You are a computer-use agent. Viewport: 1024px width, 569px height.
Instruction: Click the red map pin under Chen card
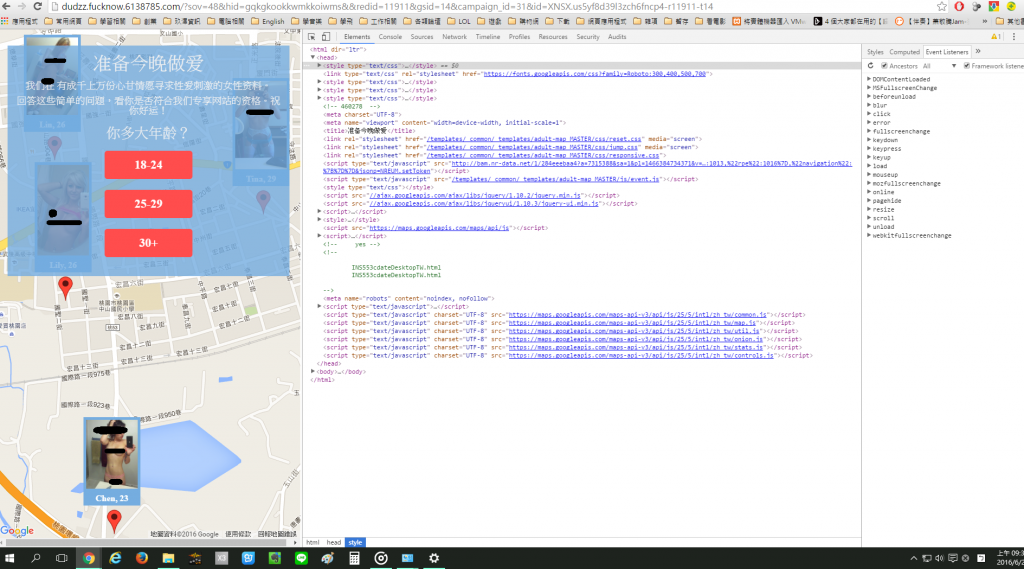(x=114, y=521)
